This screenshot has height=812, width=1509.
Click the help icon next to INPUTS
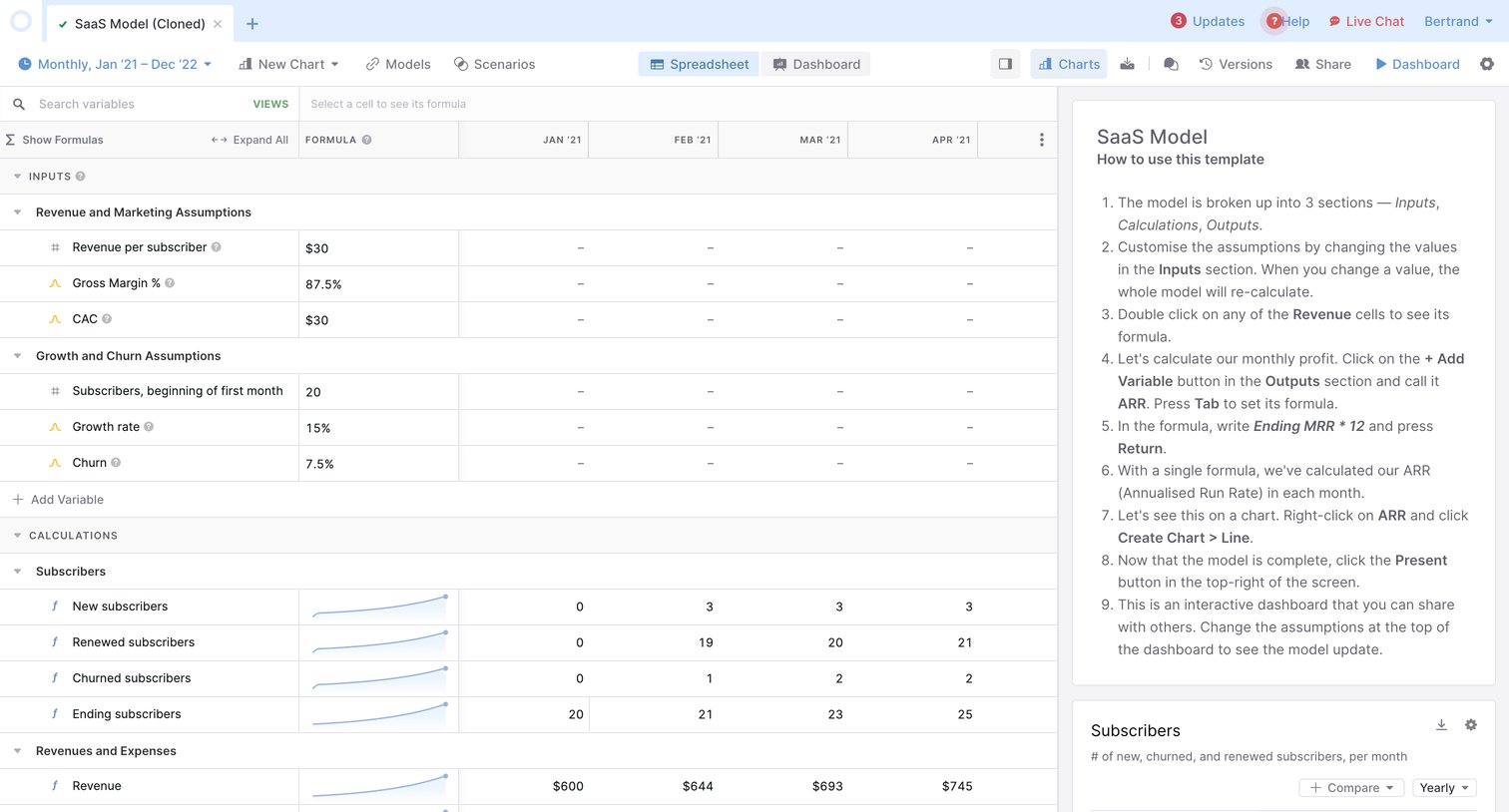point(81,177)
